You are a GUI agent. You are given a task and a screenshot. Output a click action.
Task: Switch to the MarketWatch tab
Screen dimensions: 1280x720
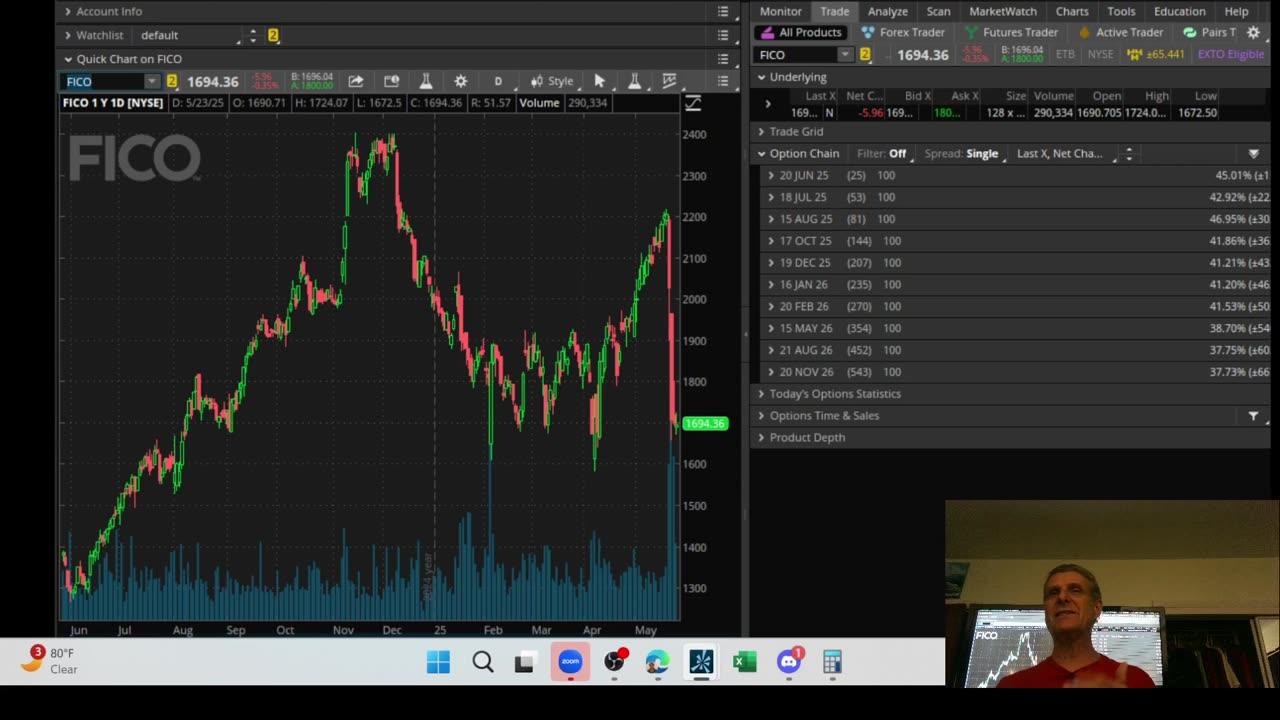coord(1003,11)
